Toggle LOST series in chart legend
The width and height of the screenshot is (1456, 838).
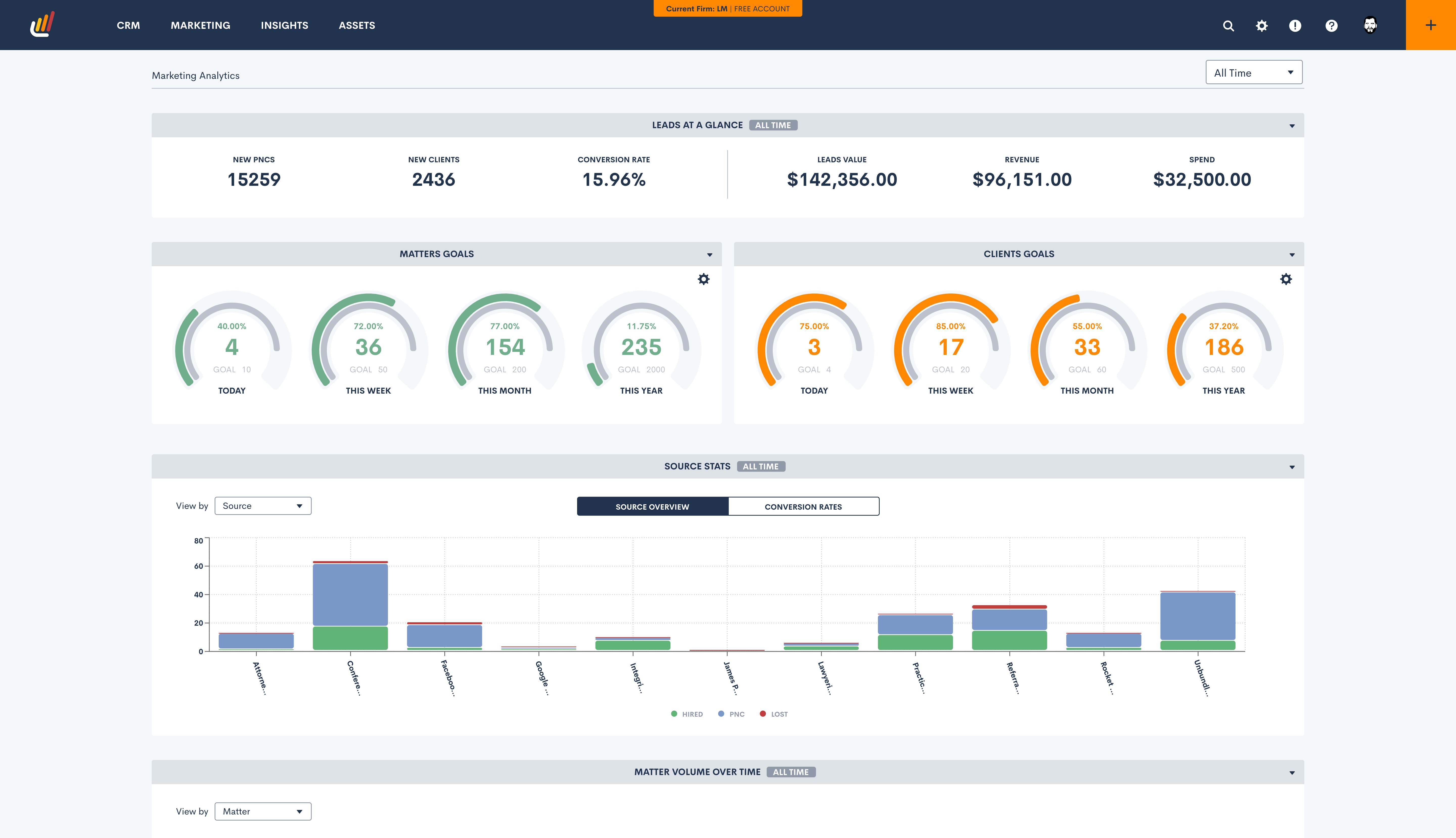(773, 714)
